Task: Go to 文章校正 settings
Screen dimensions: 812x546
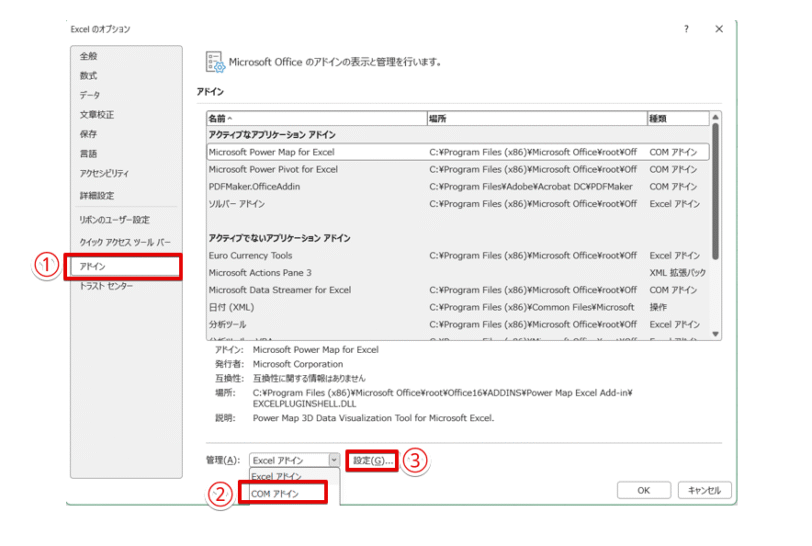Action: [x=97, y=114]
